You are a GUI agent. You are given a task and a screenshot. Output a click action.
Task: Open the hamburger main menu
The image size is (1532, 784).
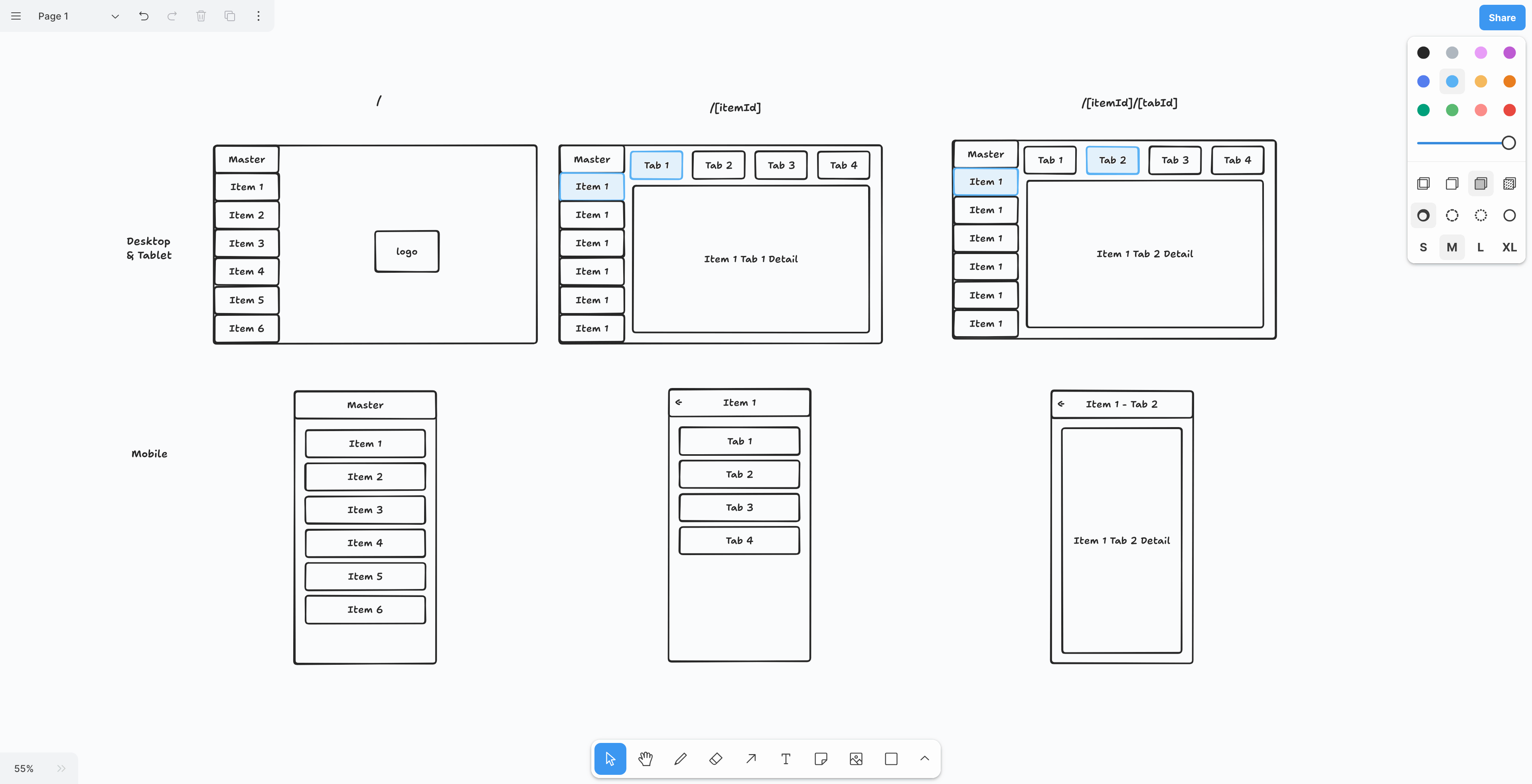(x=16, y=16)
